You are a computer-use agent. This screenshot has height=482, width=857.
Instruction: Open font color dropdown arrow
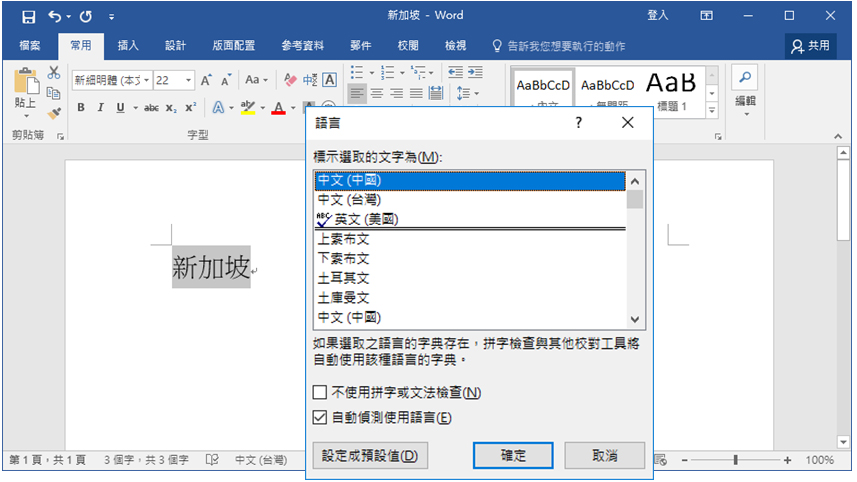294,108
